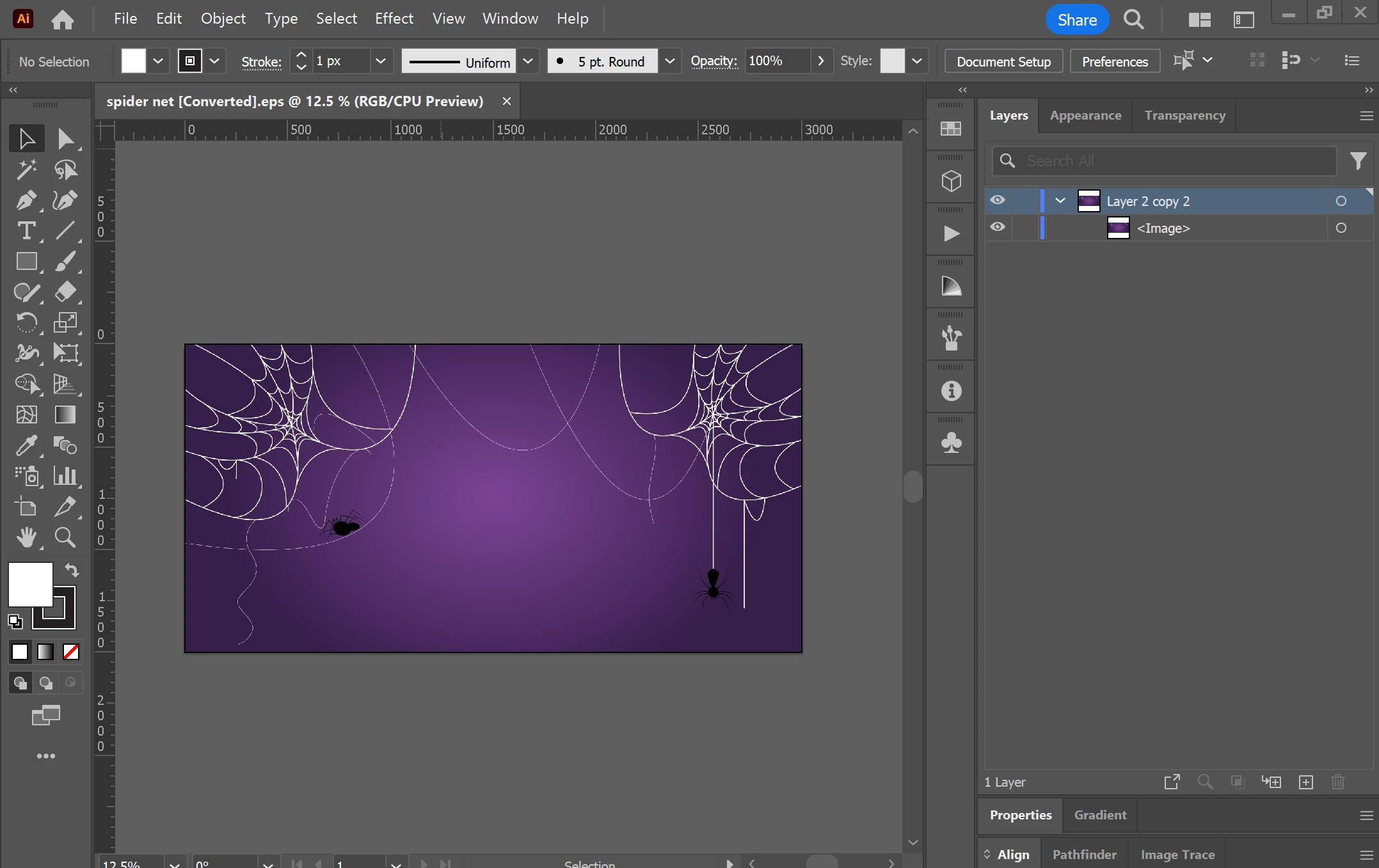Open the Uniform stroke profile dropdown
1379x868 pixels.
(528, 61)
